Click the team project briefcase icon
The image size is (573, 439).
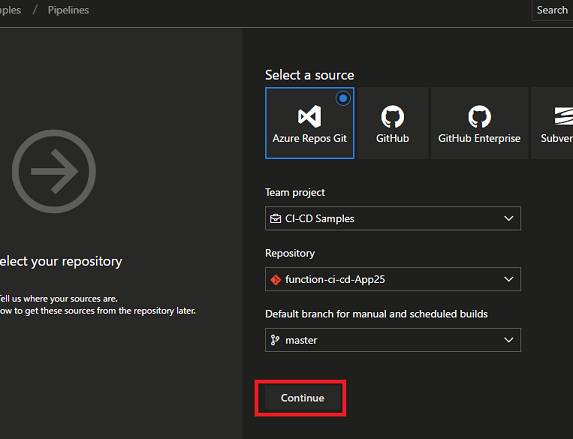pyautogui.click(x=275, y=219)
